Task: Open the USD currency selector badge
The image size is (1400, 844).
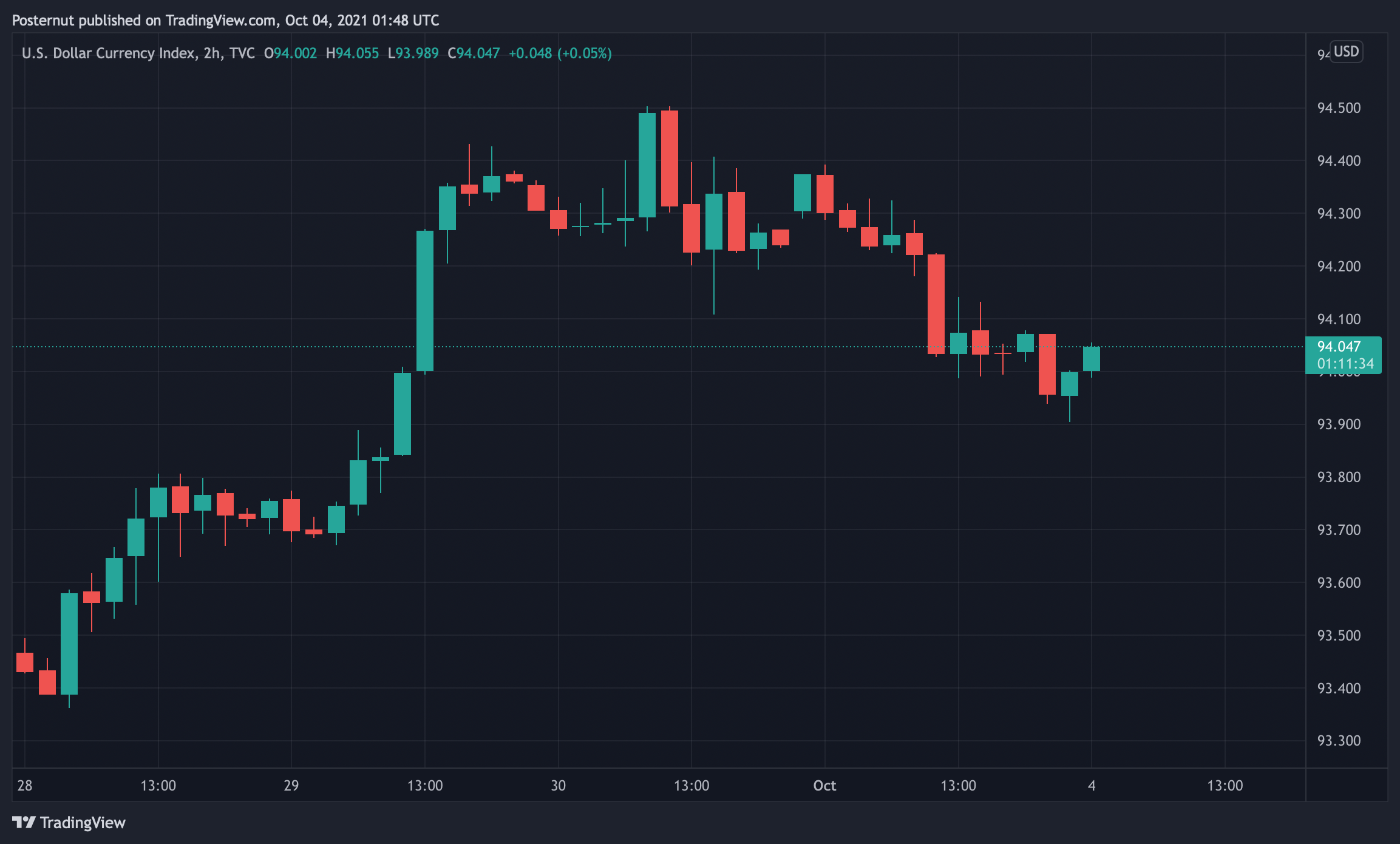Action: pos(1346,52)
